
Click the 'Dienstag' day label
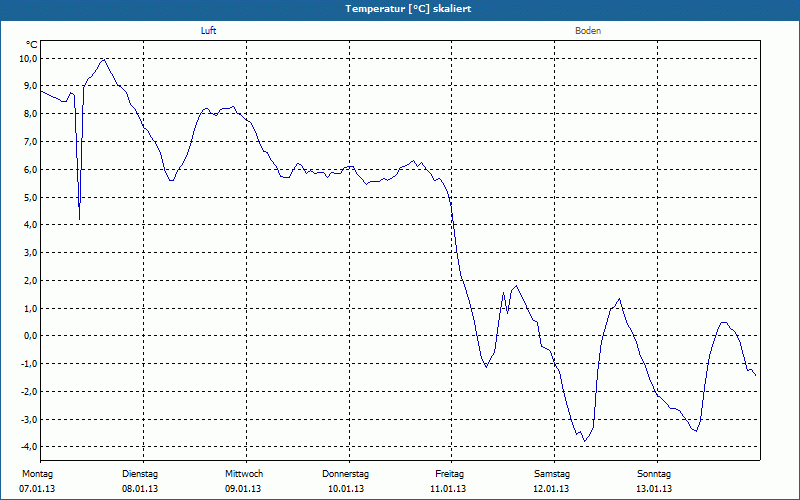pyautogui.click(x=140, y=474)
